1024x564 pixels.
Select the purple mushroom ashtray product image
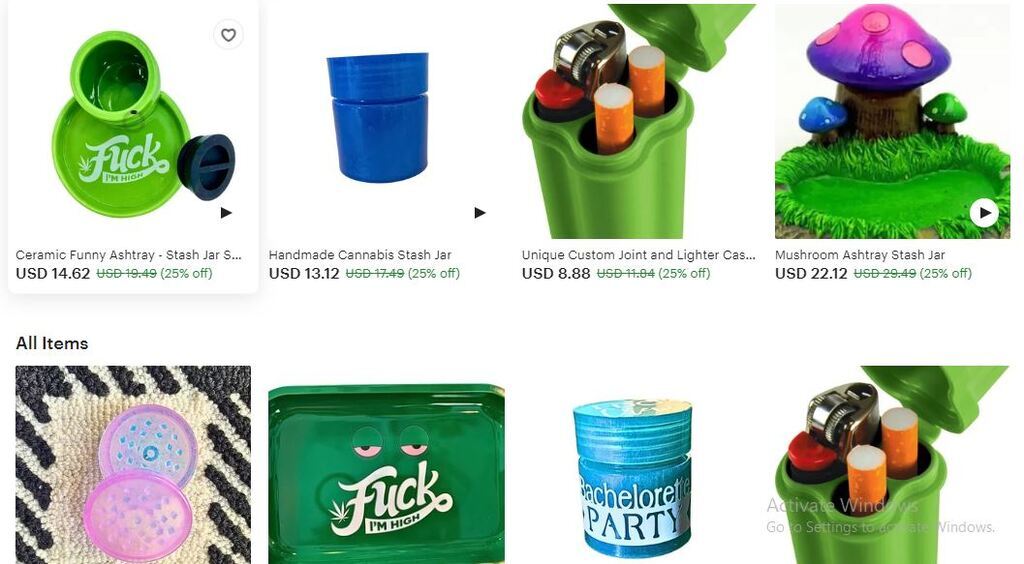tap(892, 121)
